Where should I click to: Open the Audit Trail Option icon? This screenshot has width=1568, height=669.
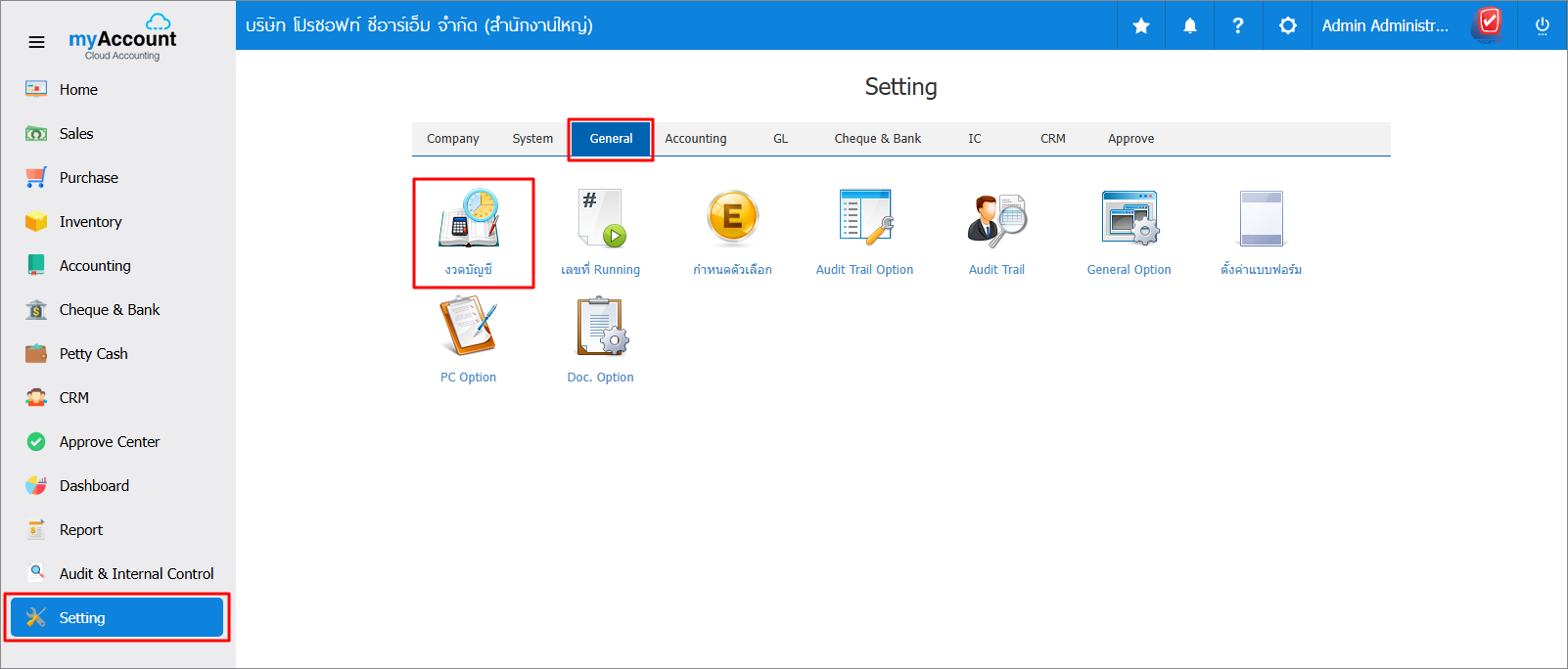click(x=865, y=217)
